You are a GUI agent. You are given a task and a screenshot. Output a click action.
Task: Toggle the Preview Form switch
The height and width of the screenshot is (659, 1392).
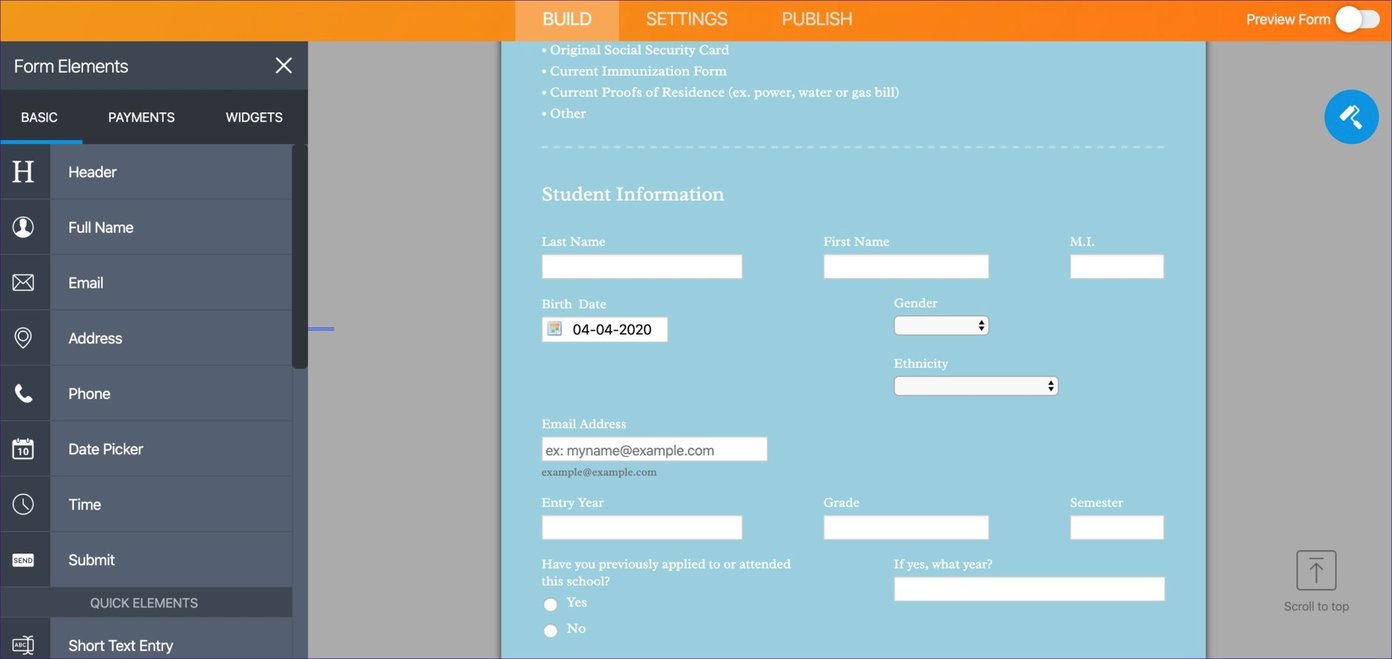(1357, 17)
